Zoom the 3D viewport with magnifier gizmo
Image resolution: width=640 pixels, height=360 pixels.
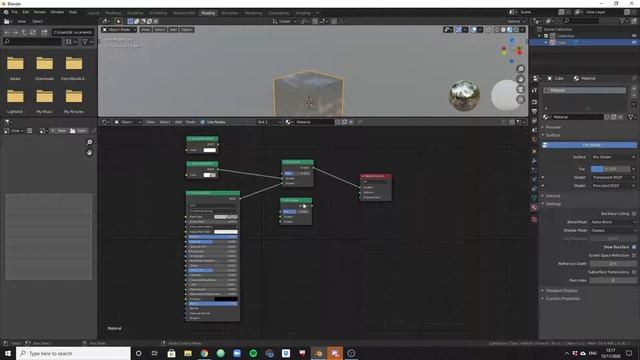pyautogui.click(x=520, y=69)
